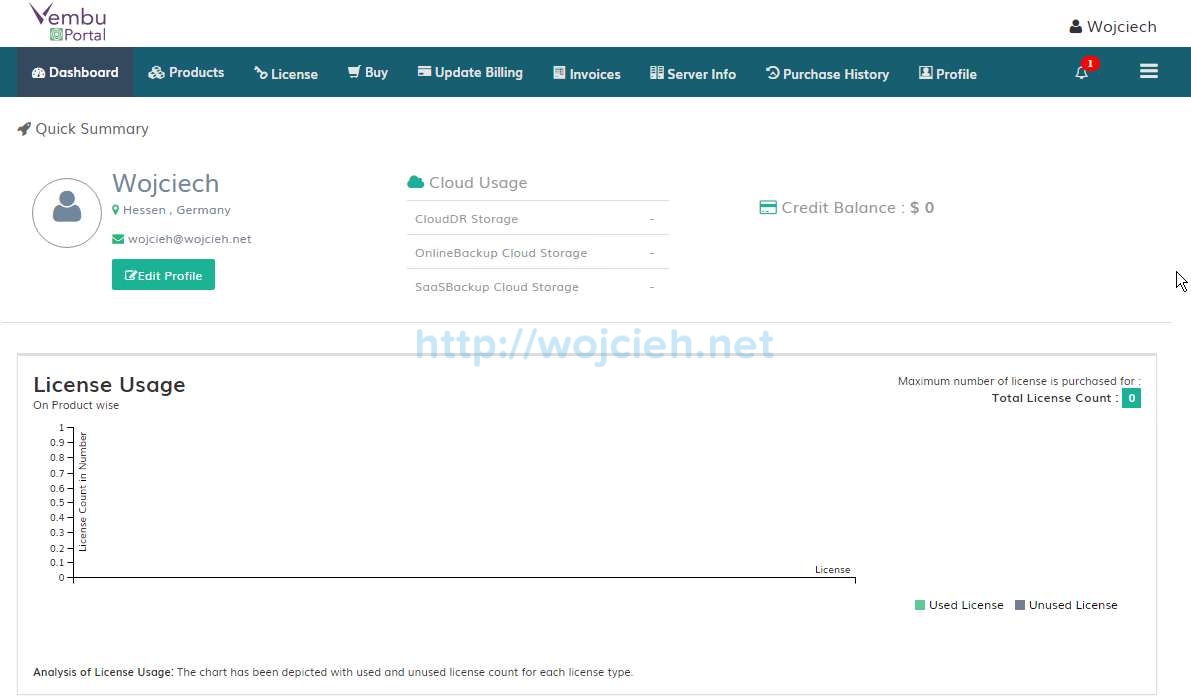Click the Wojciech name heading
Screen dimensions: 1191x696
166,183
